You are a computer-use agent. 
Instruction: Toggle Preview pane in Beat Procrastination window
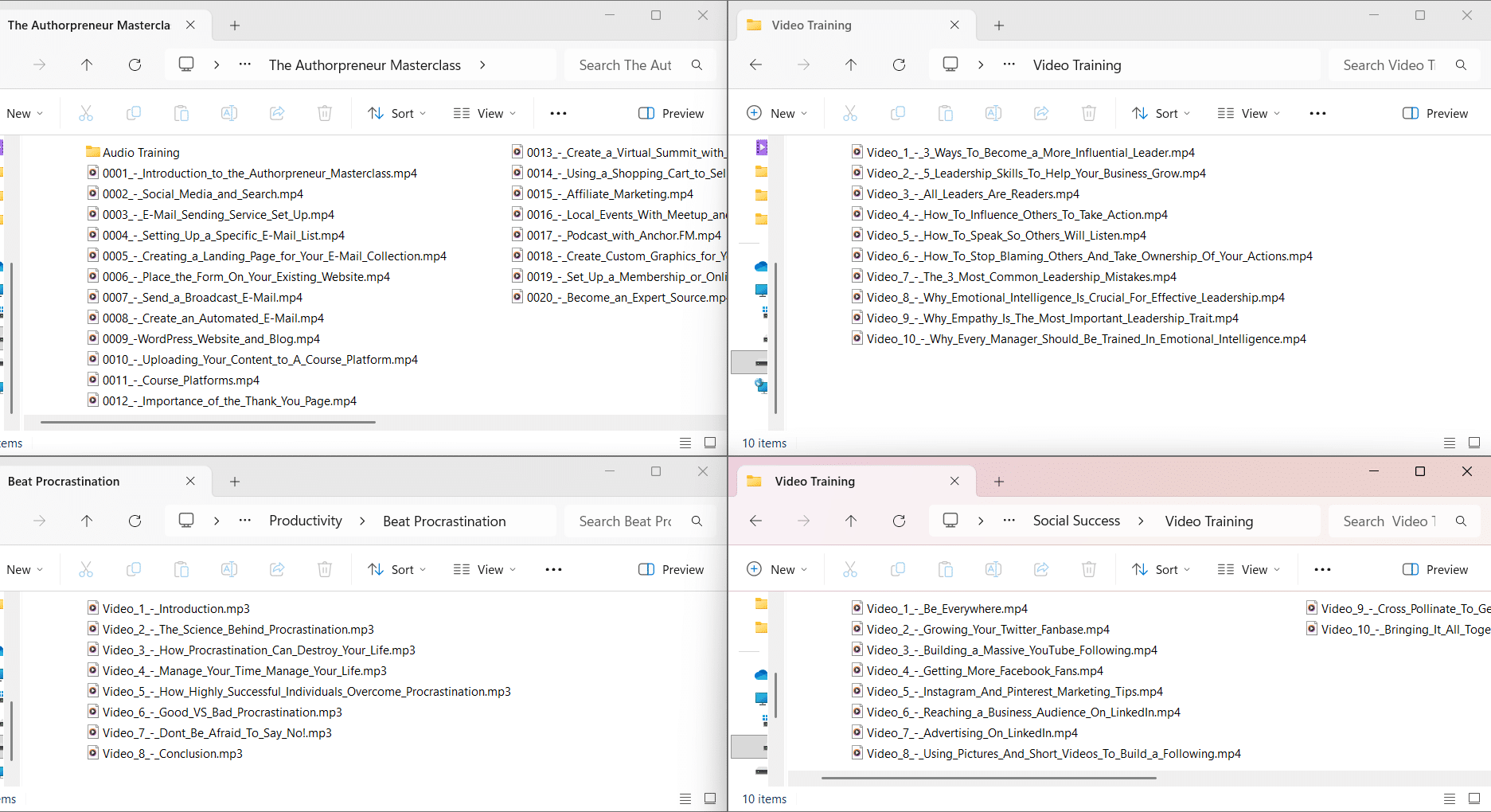(671, 570)
